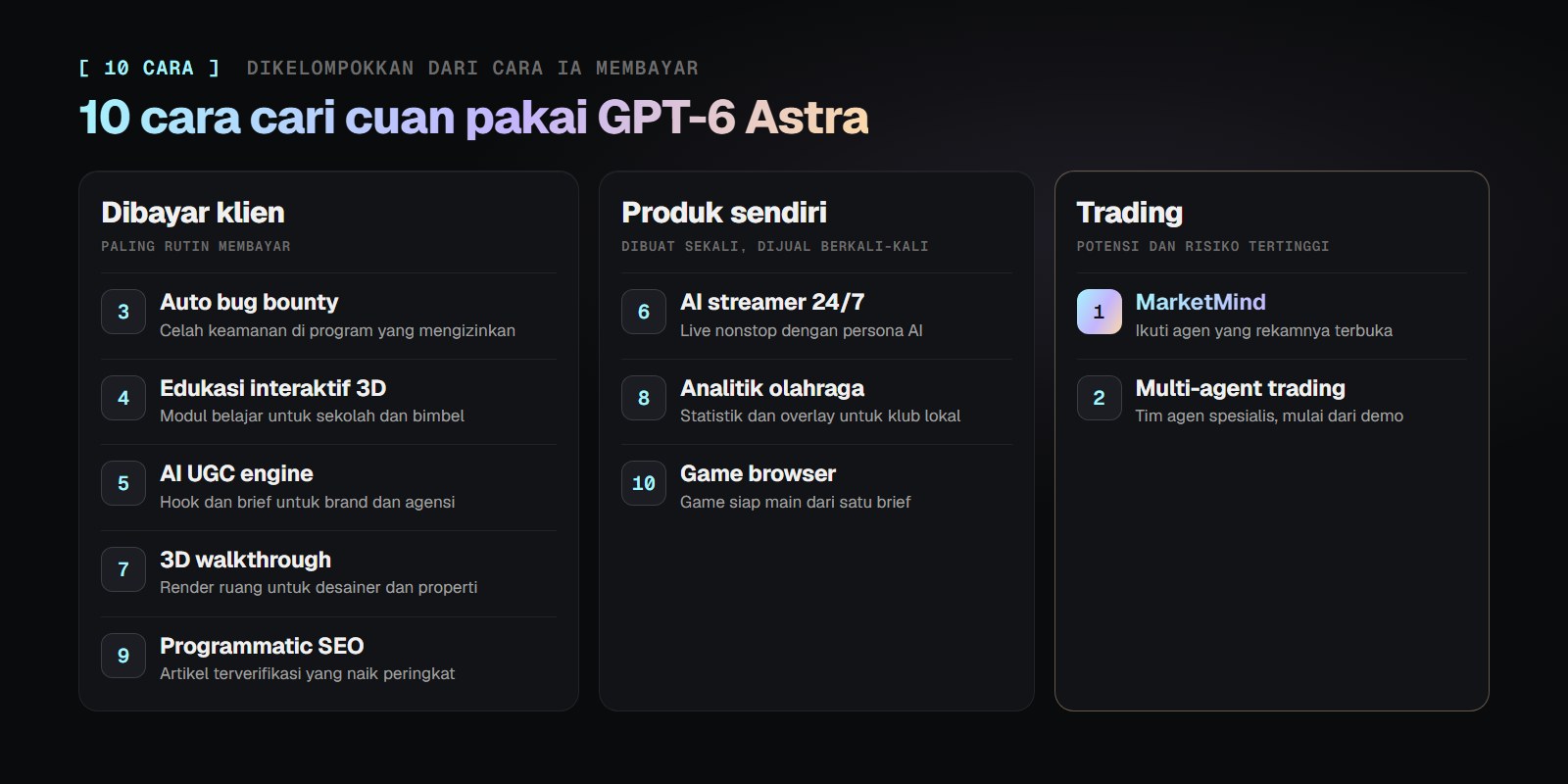
Task: Open the MarketMind title
Action: 1200,302
